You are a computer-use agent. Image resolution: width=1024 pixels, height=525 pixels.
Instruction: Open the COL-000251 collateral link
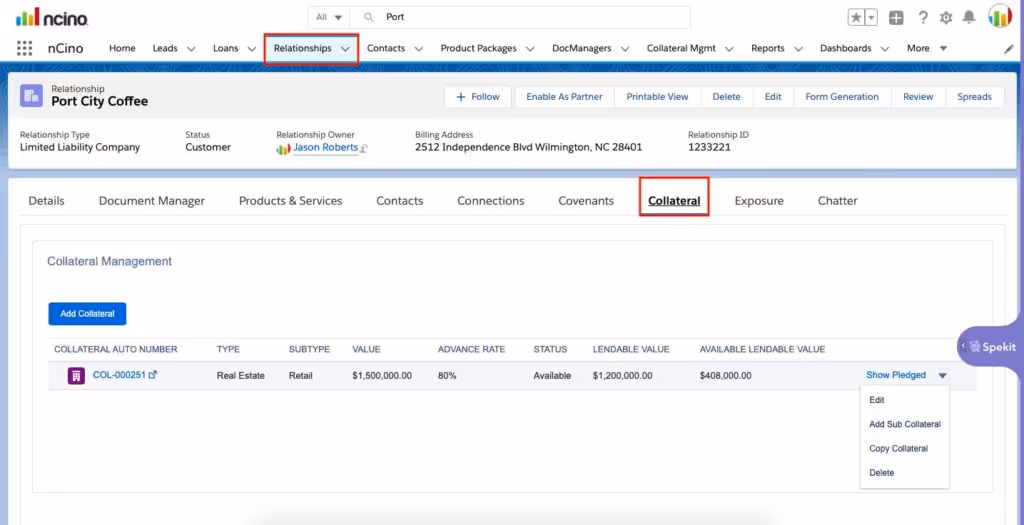pos(119,375)
